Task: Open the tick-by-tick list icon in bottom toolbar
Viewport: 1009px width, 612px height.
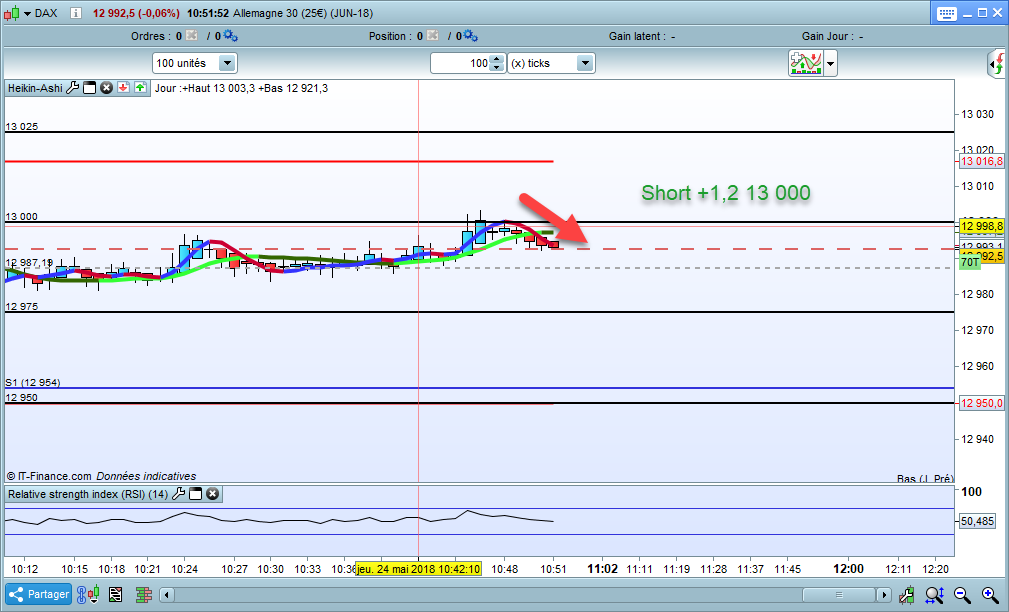Action: [116, 595]
